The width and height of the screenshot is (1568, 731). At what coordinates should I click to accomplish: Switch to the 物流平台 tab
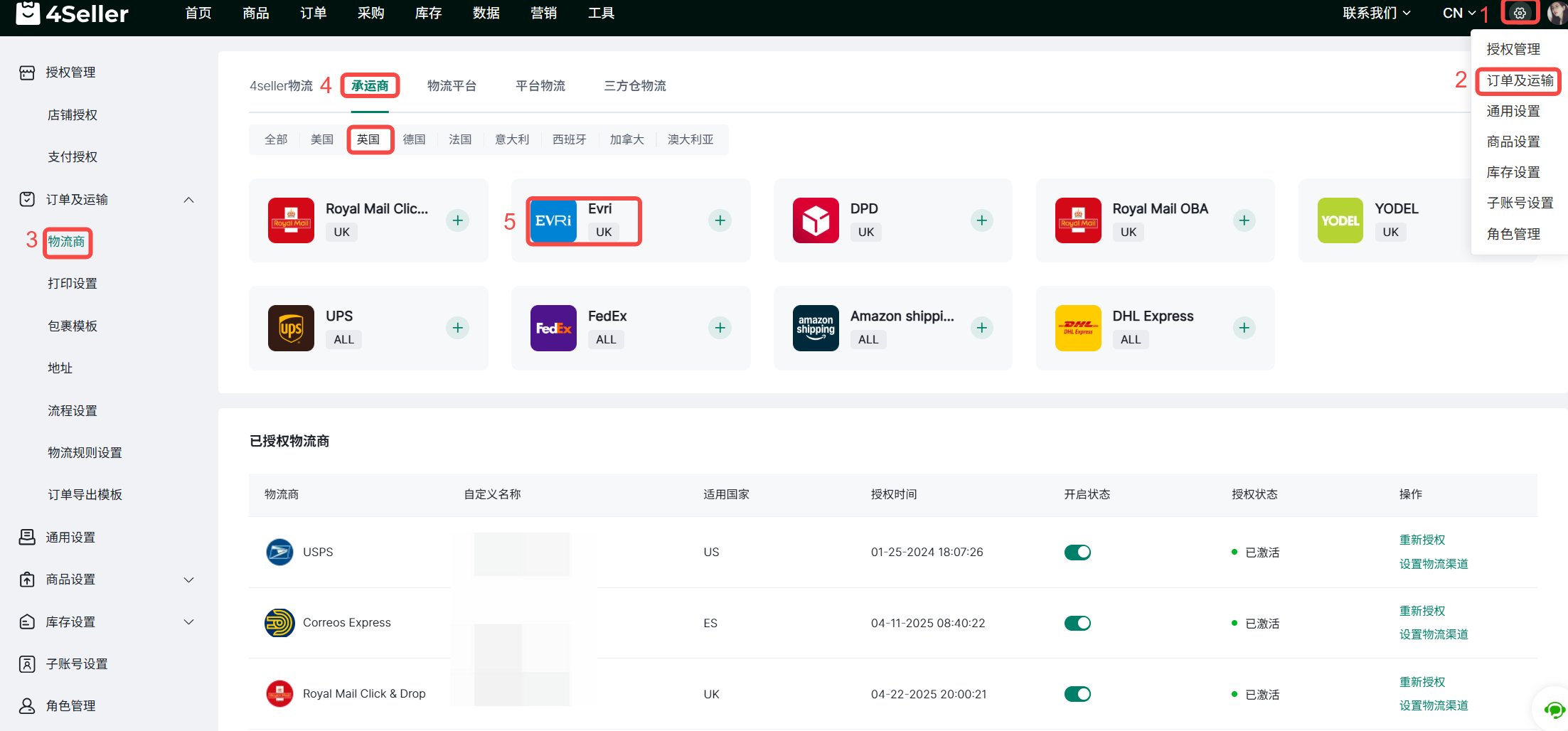(x=452, y=86)
